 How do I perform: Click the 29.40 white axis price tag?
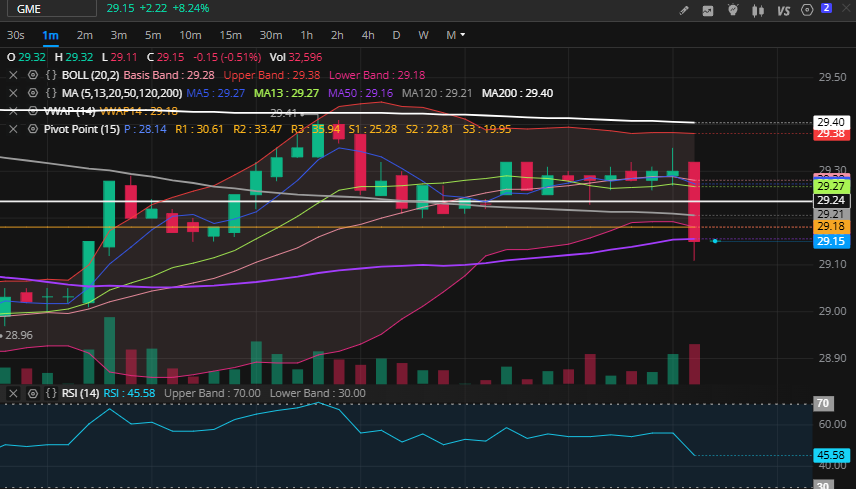tap(831, 122)
